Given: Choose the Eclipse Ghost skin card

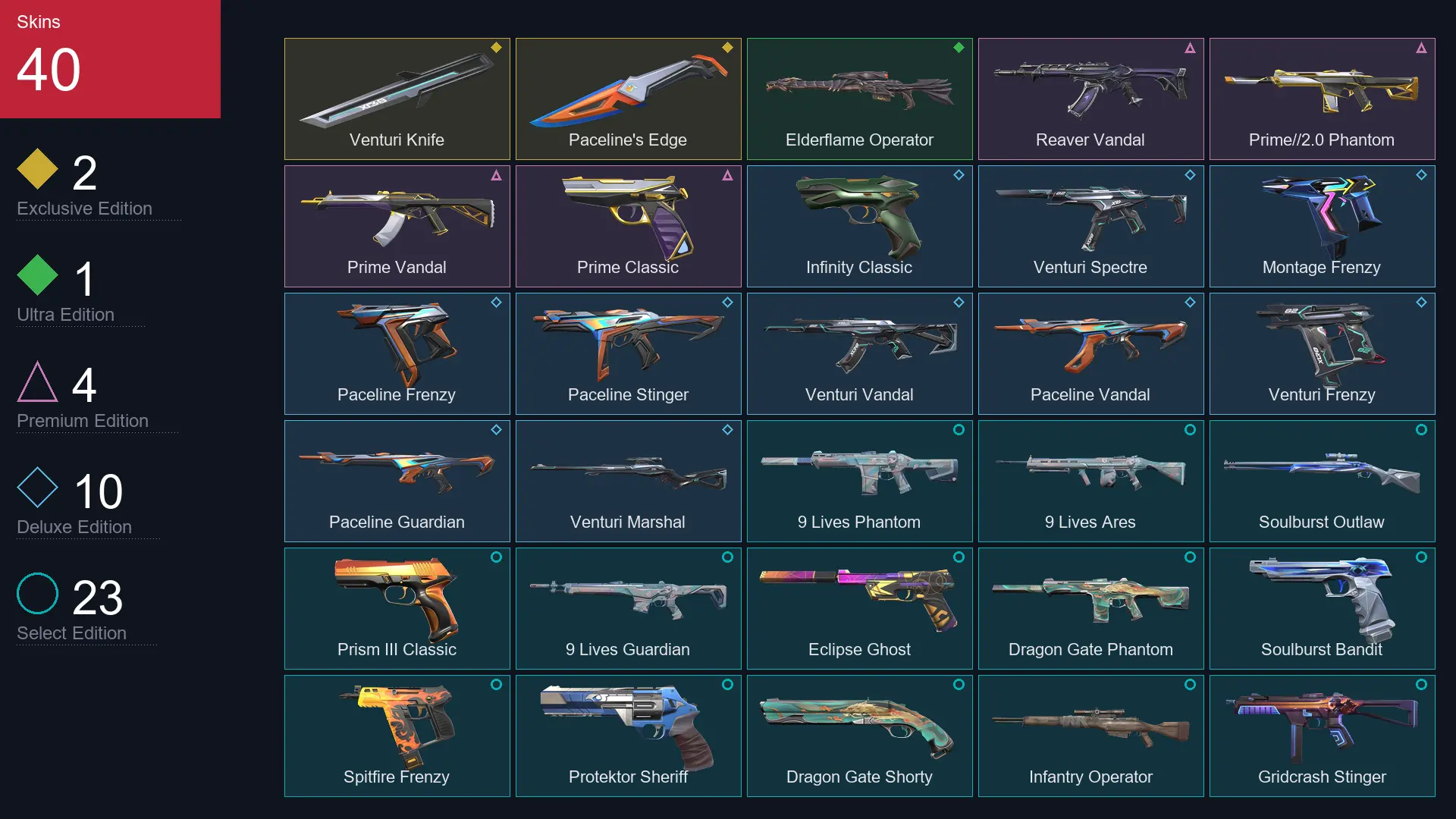Looking at the screenshot, I should [859, 608].
